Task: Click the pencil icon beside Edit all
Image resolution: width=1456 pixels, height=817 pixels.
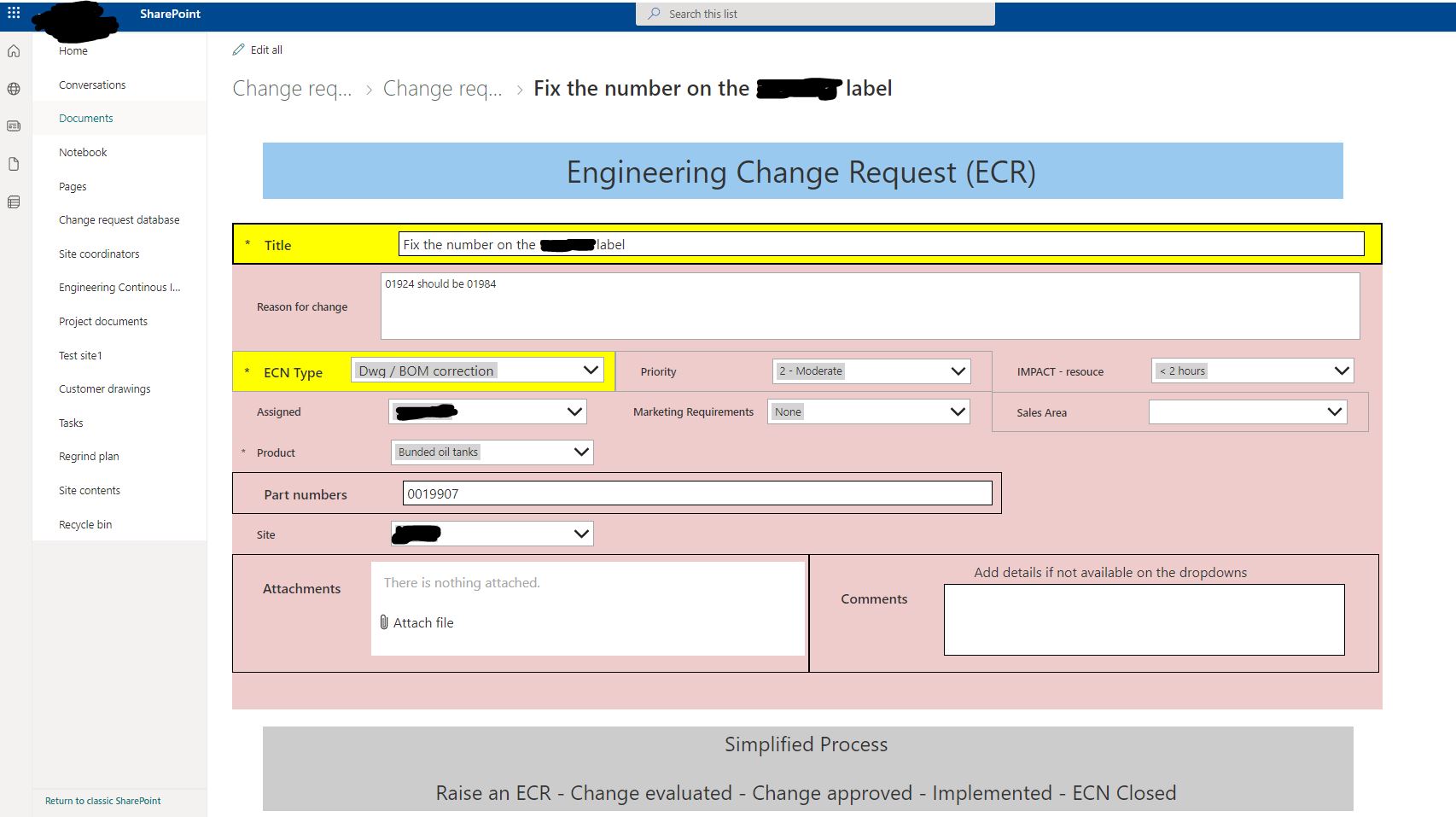Action: pyautogui.click(x=239, y=50)
